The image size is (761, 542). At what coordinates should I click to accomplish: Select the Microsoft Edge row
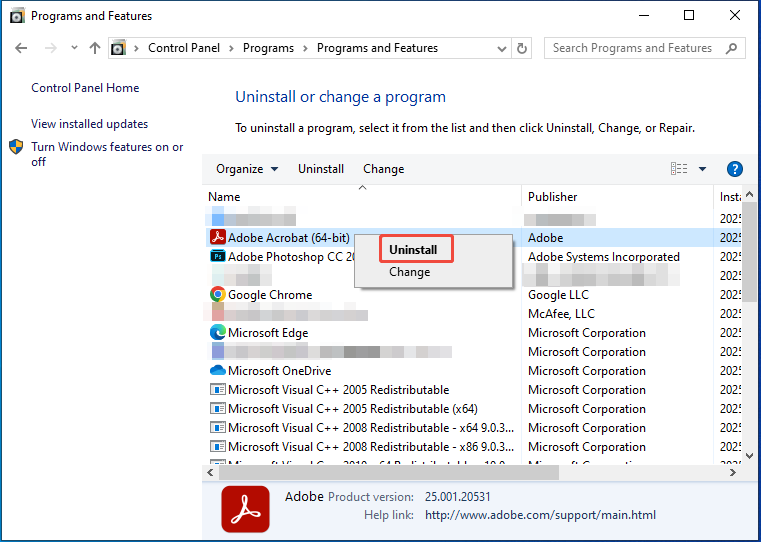472,332
